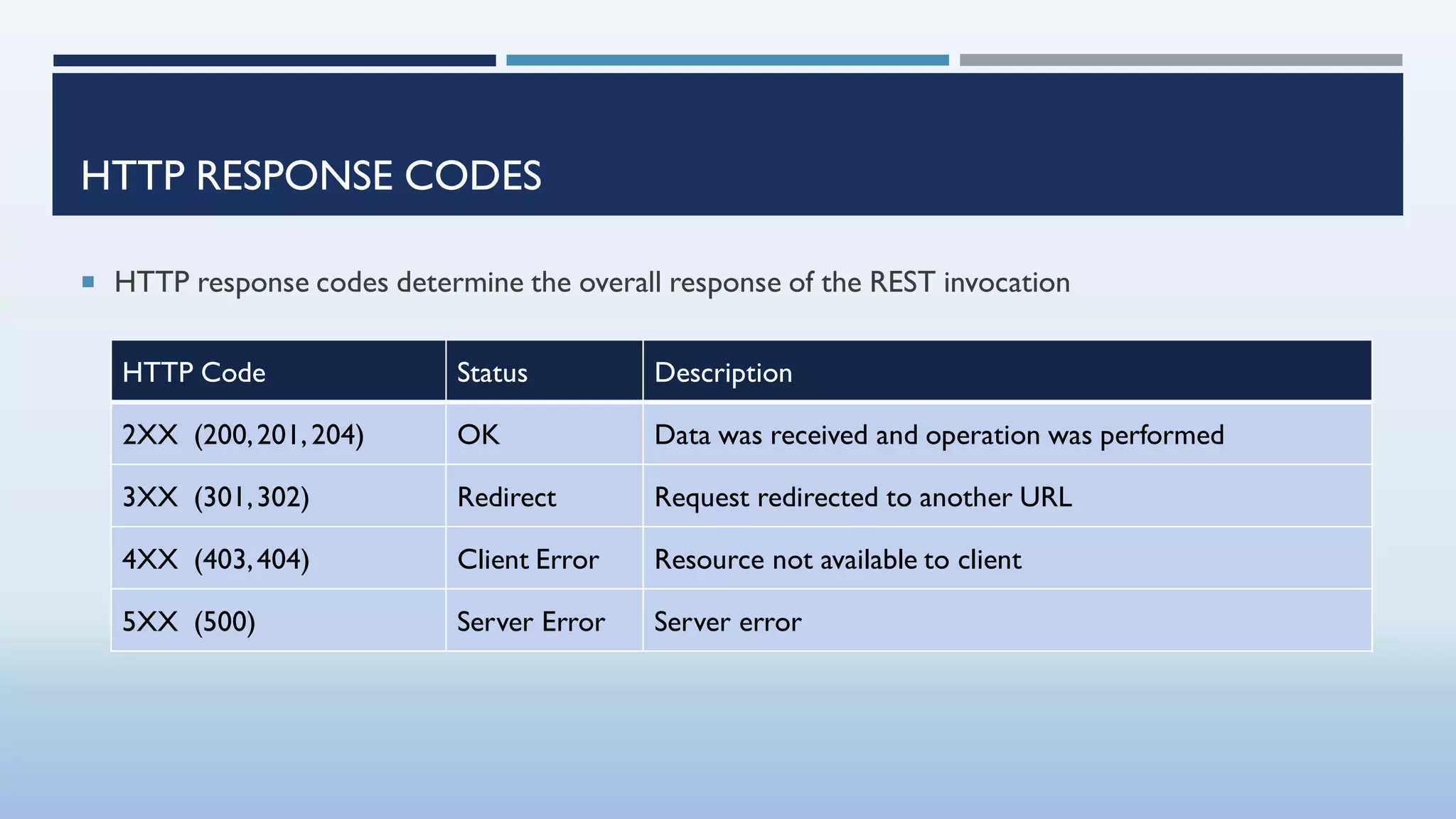This screenshot has width=1456, height=819.
Task: Click the 'HTTP Code' column header
Action: coord(279,371)
